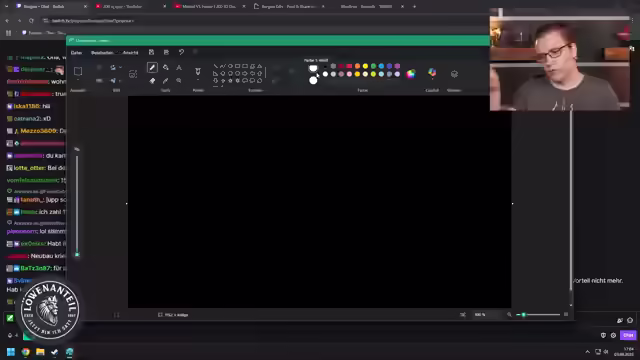Click the volume icon in system tray
The image size is (640, 360).
pyautogui.click(x=606, y=352)
